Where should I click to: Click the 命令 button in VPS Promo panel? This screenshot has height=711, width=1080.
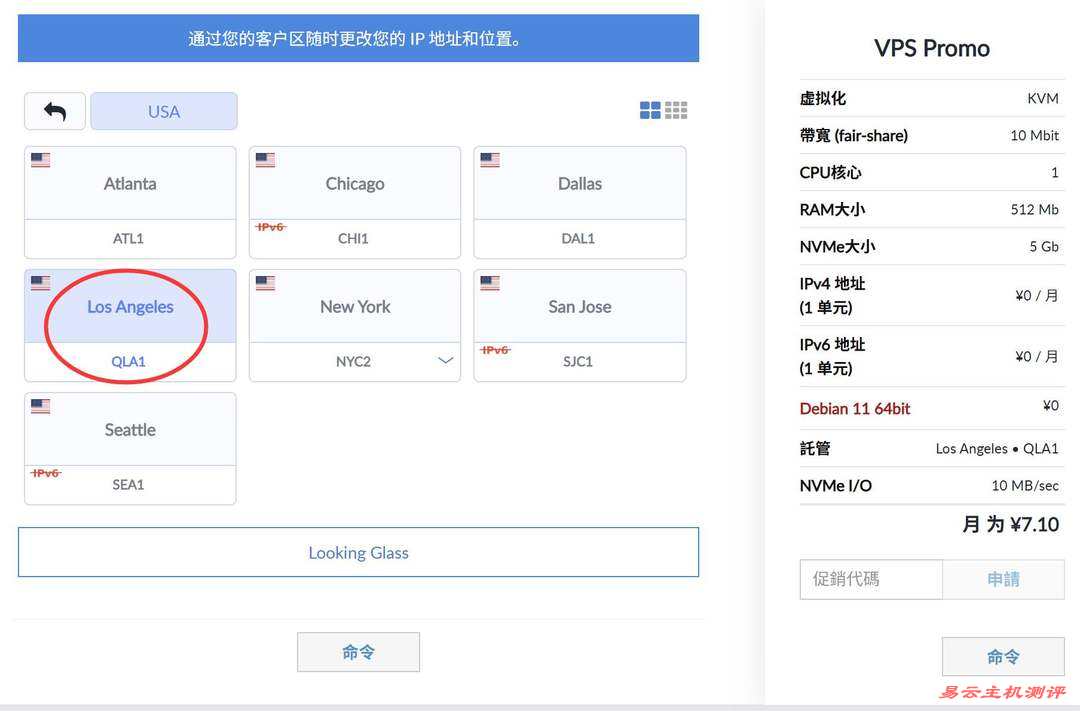point(1002,657)
